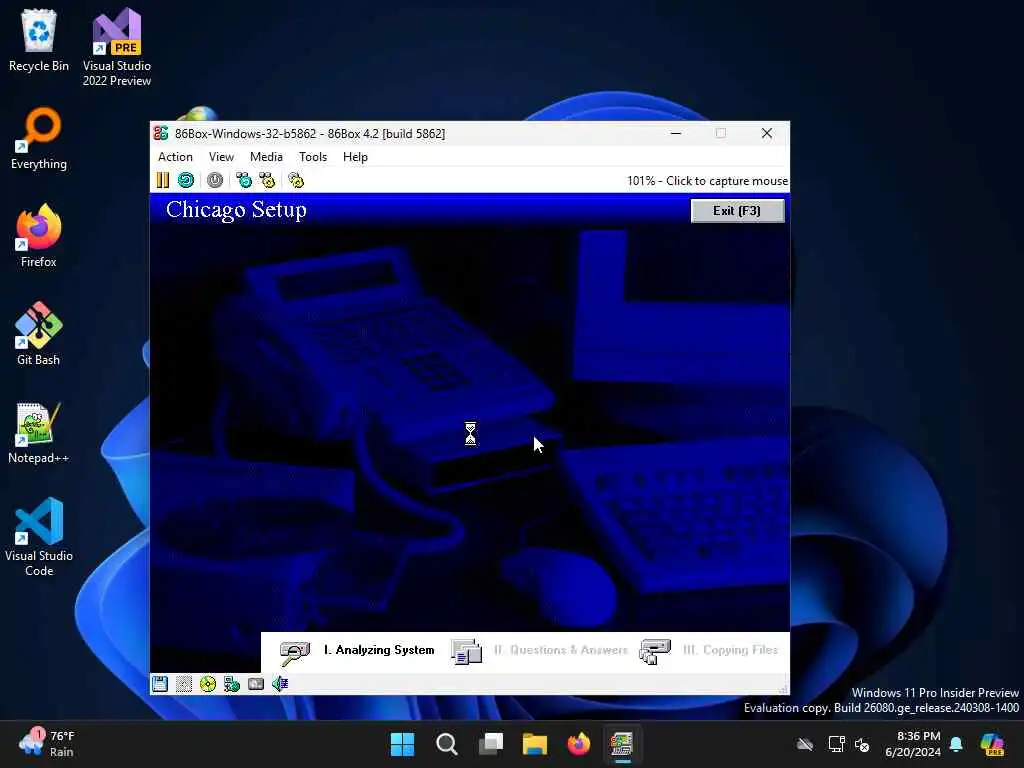Pause emulation with the pause icon
The height and width of the screenshot is (768, 1024).
point(163,180)
